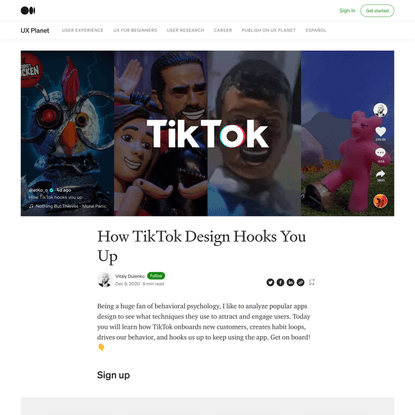
Task: Open the Career navigation item
Action: tap(223, 30)
